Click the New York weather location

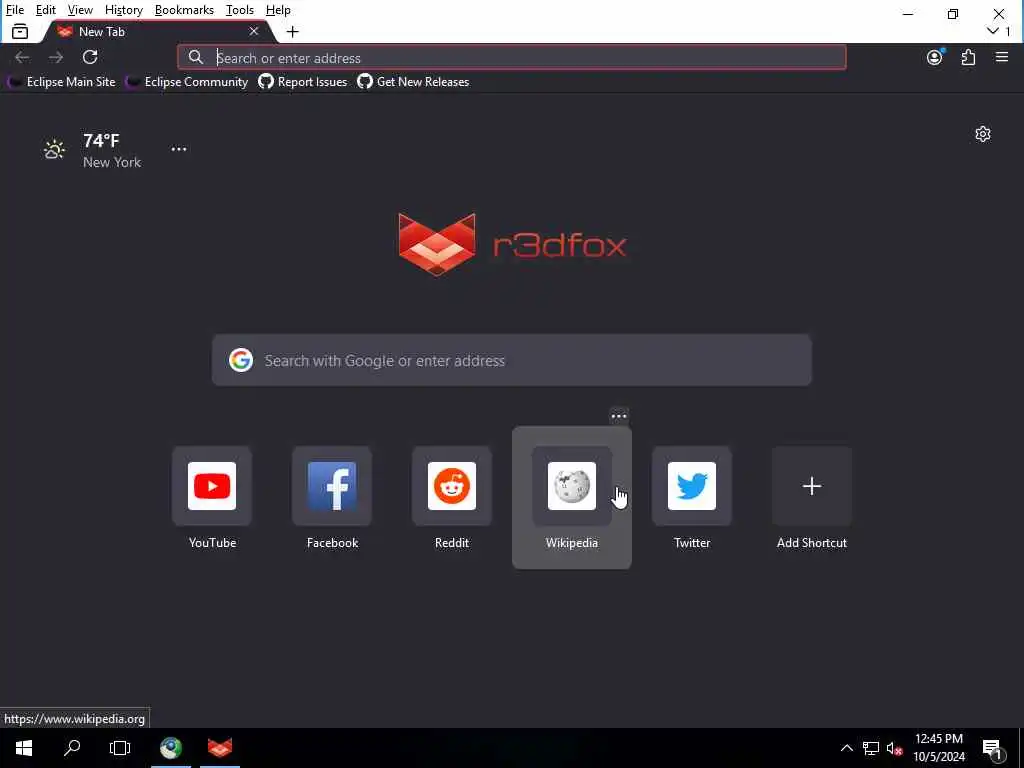(x=112, y=162)
